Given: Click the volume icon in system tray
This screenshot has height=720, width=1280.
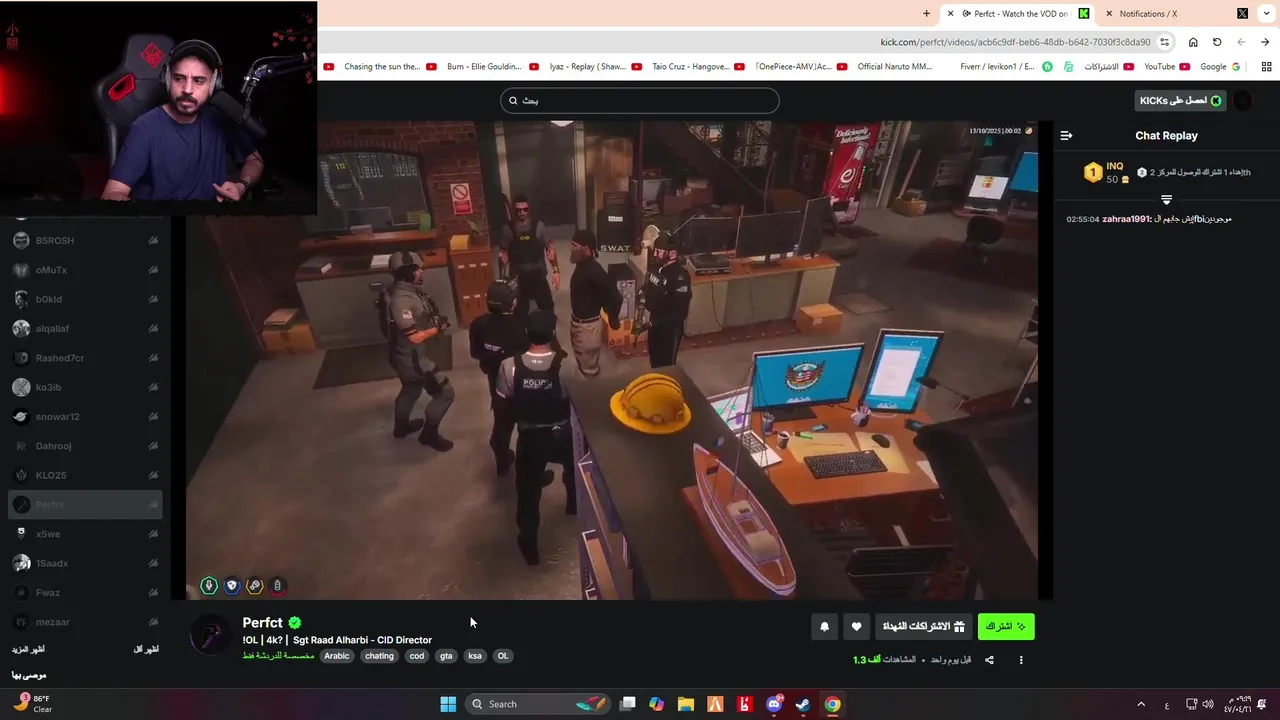Looking at the screenshot, I should click(1208, 704).
